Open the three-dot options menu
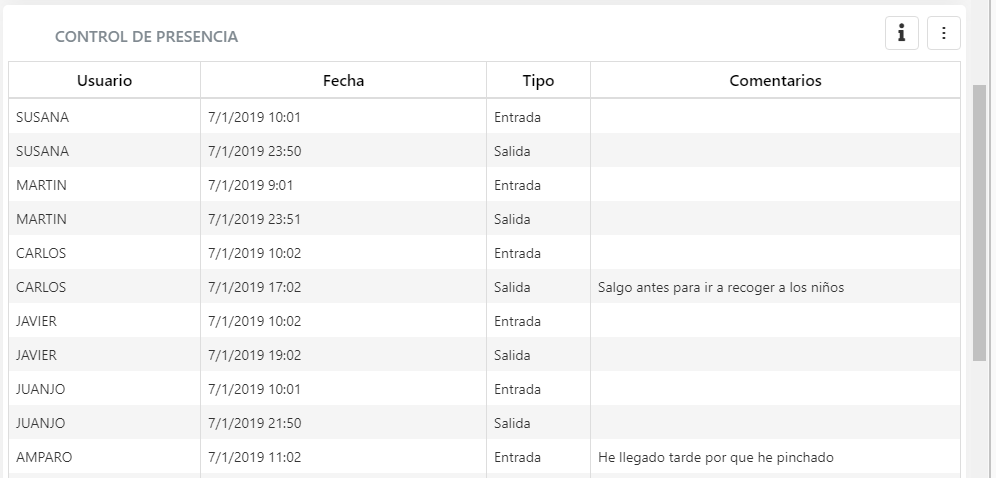This screenshot has height=478, width=996. (x=944, y=33)
